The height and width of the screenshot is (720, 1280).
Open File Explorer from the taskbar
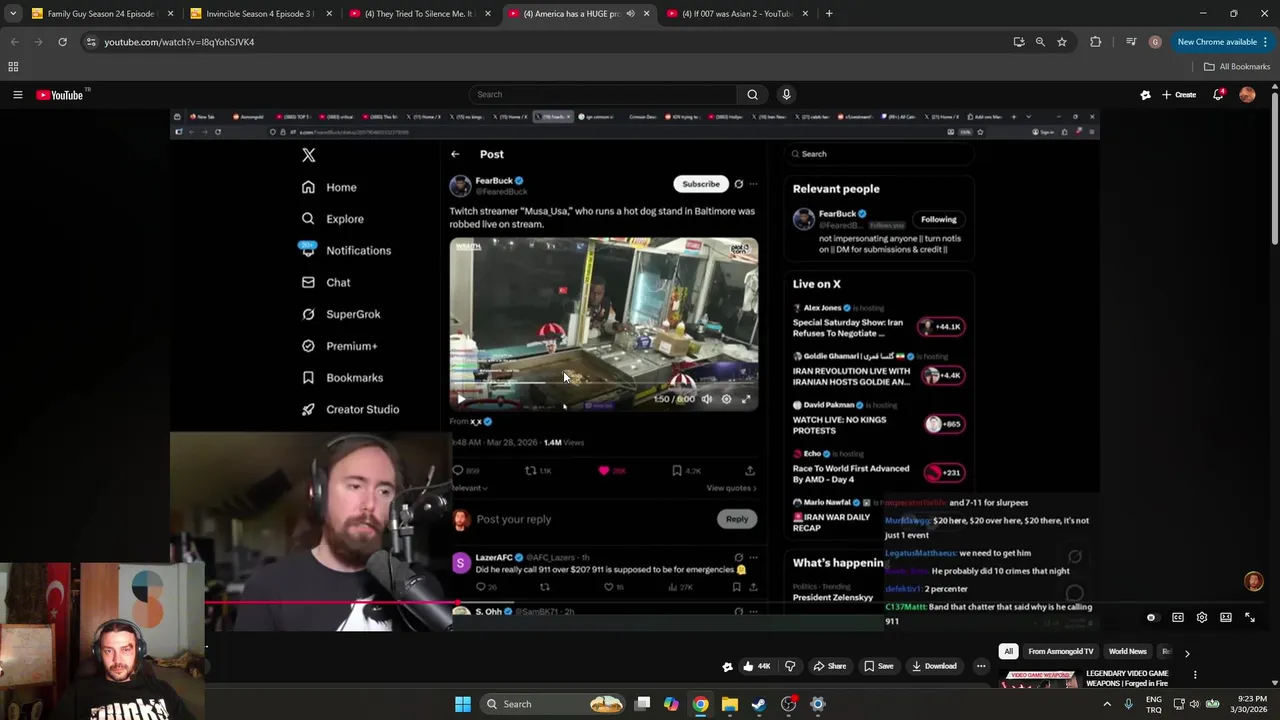click(730, 704)
